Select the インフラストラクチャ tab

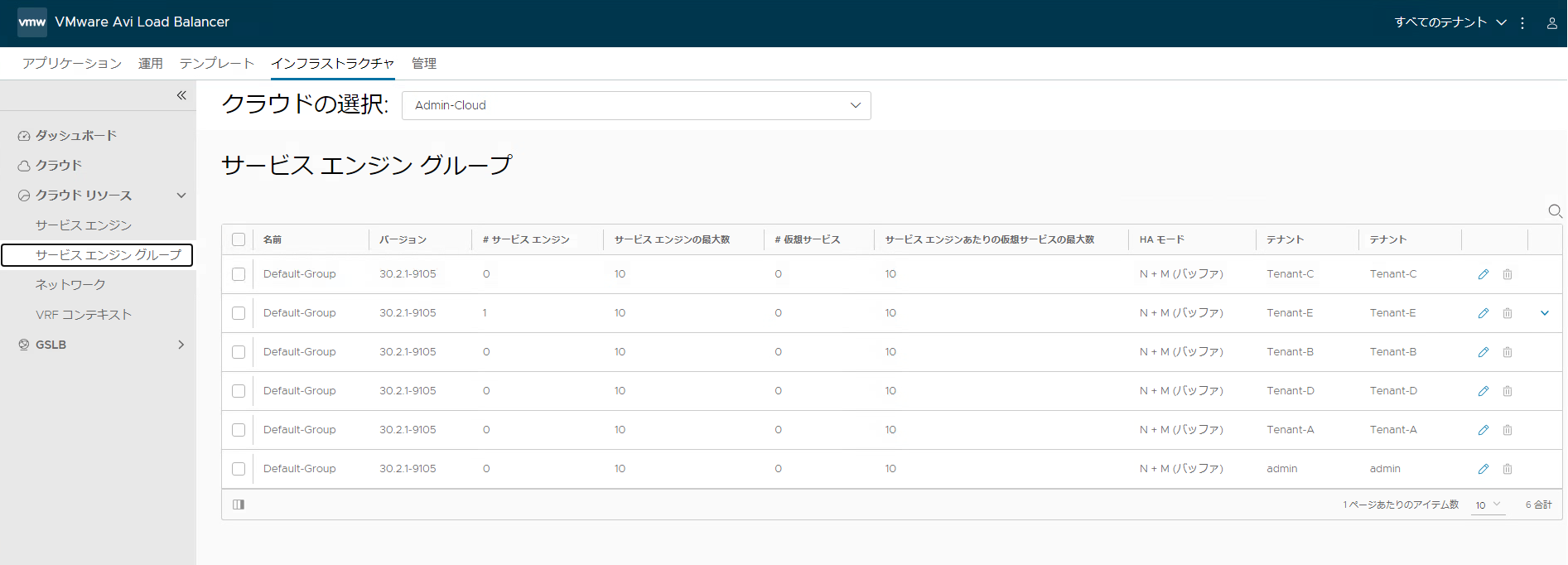coord(333,63)
